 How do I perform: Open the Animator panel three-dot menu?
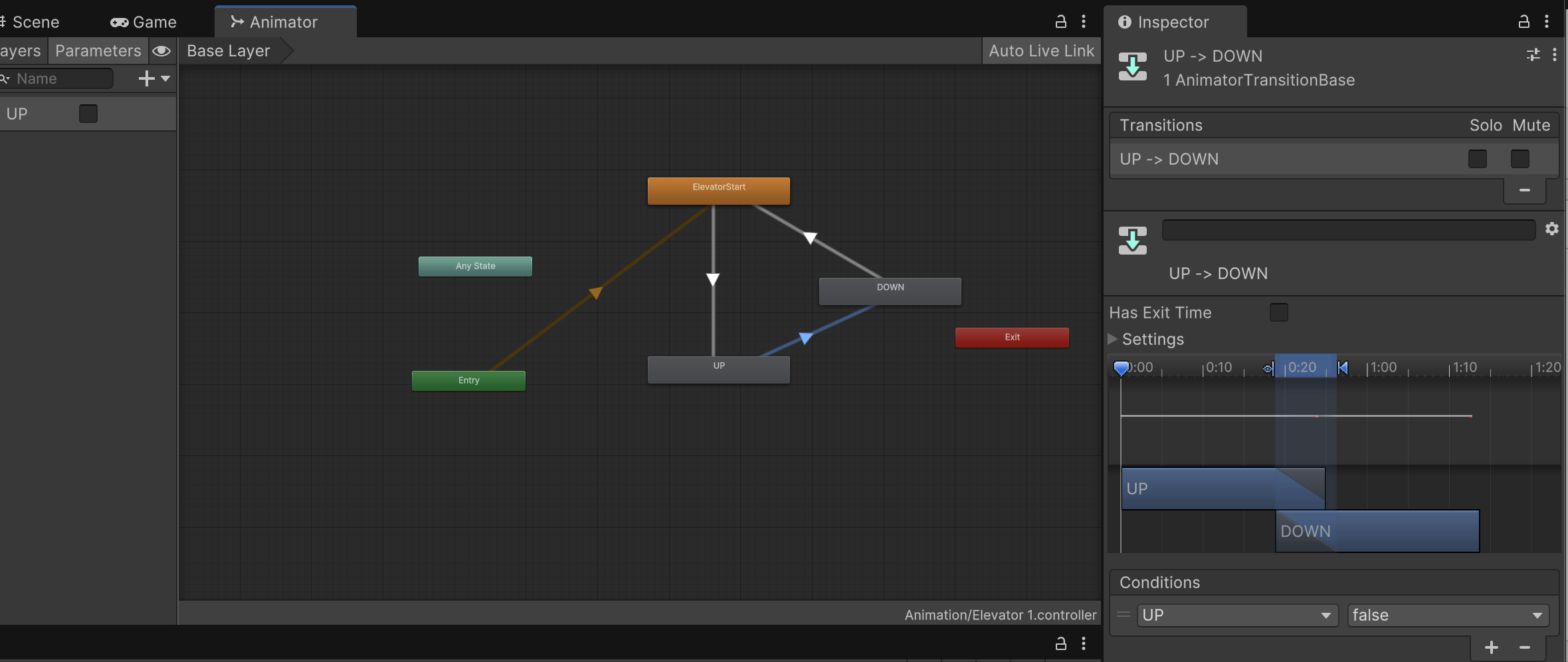[x=1084, y=21]
